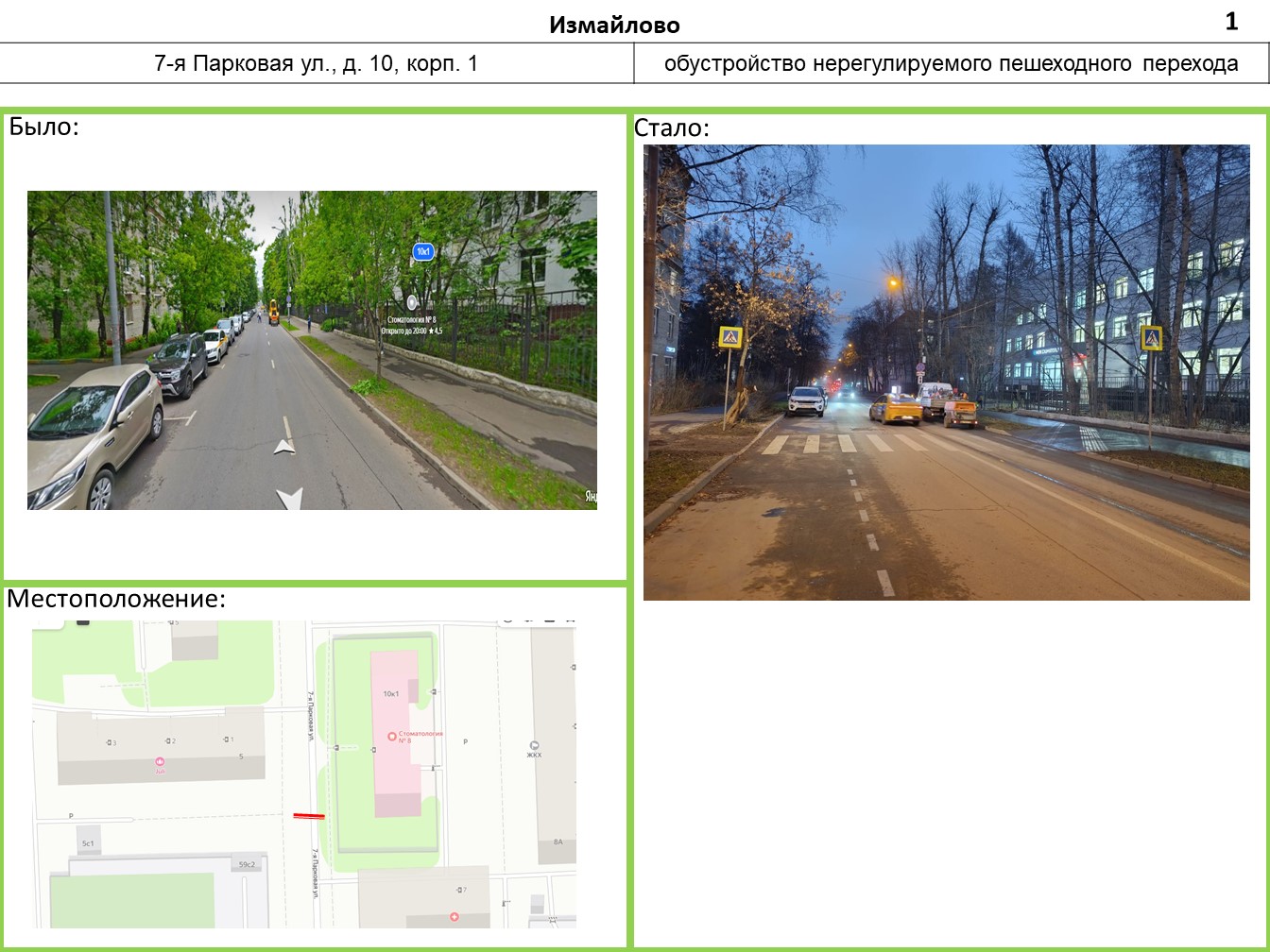Click the 5с1 building label on the map
Viewport: 1270px width, 952px height.
(88, 843)
